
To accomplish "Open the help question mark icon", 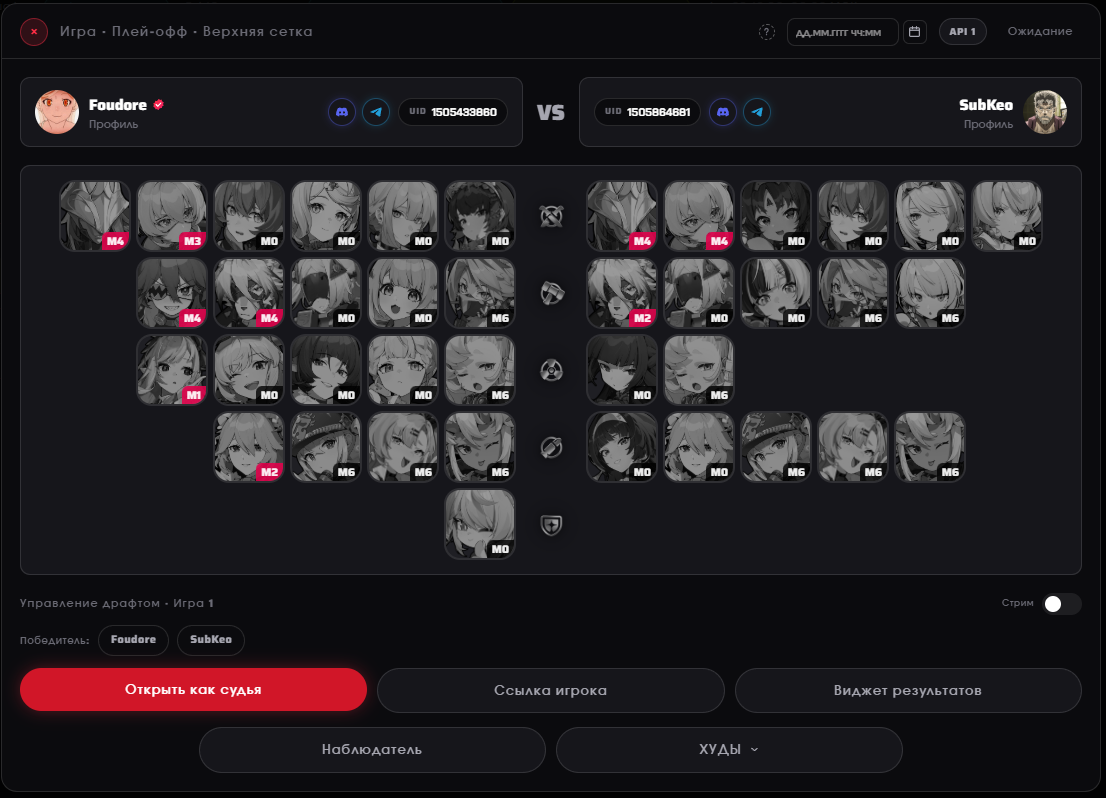I will tap(767, 32).
